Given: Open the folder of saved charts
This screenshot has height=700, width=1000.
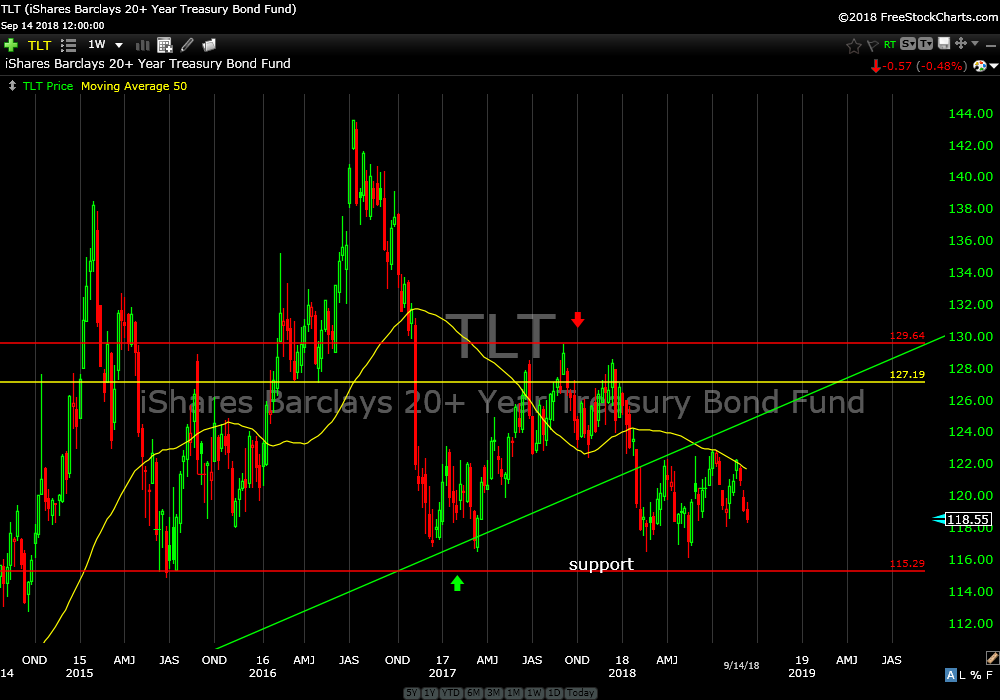Looking at the screenshot, I should pos(209,45).
